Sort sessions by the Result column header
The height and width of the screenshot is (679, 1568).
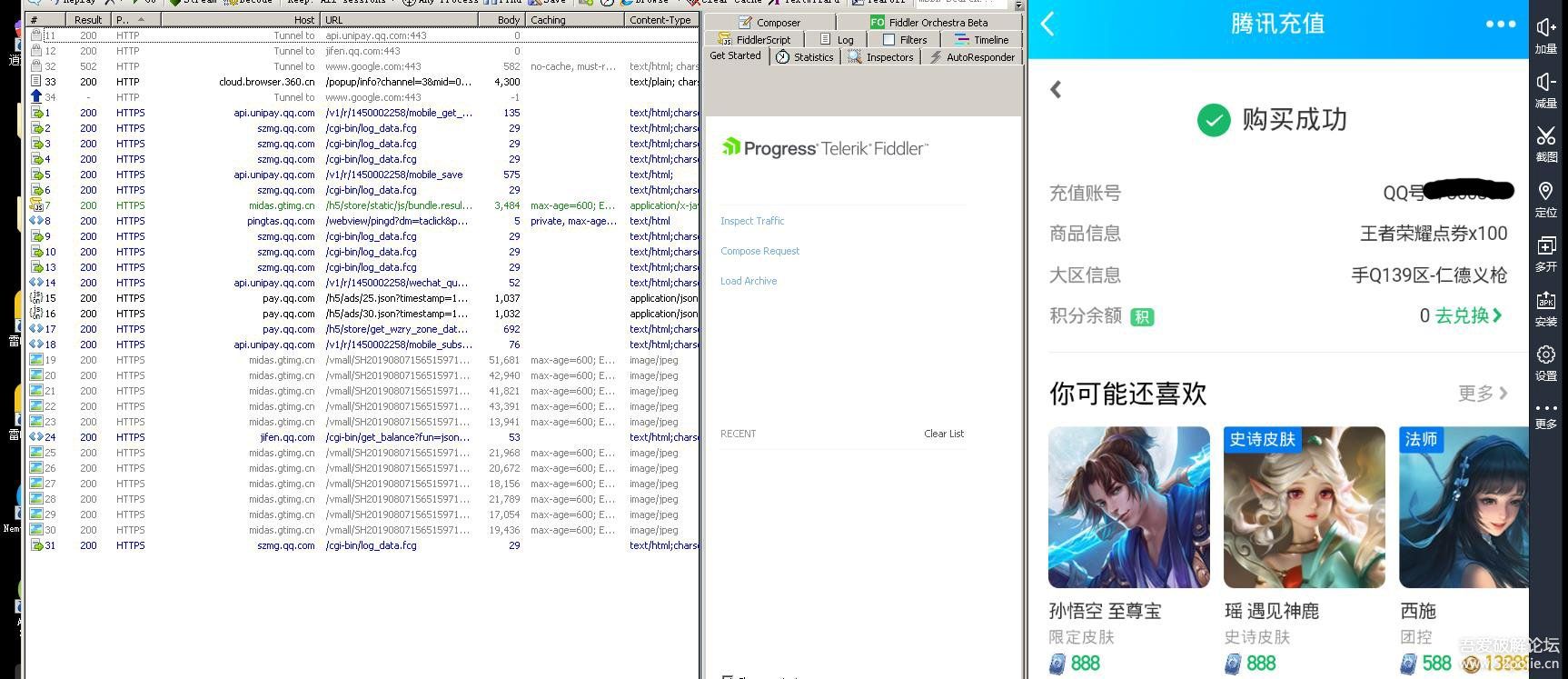click(x=88, y=19)
